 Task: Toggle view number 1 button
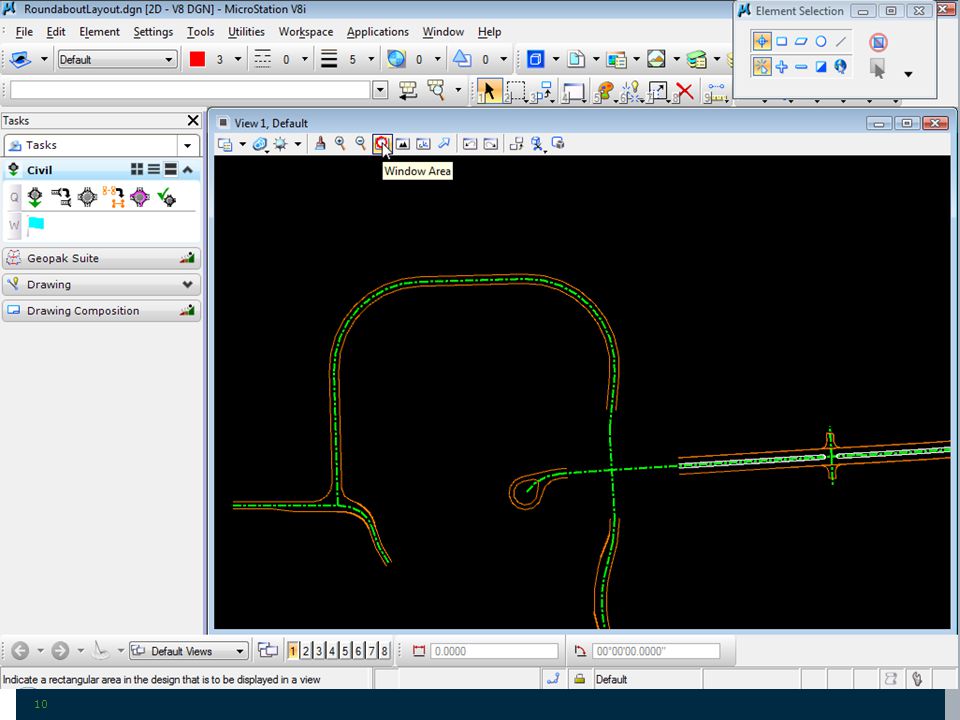pos(293,651)
